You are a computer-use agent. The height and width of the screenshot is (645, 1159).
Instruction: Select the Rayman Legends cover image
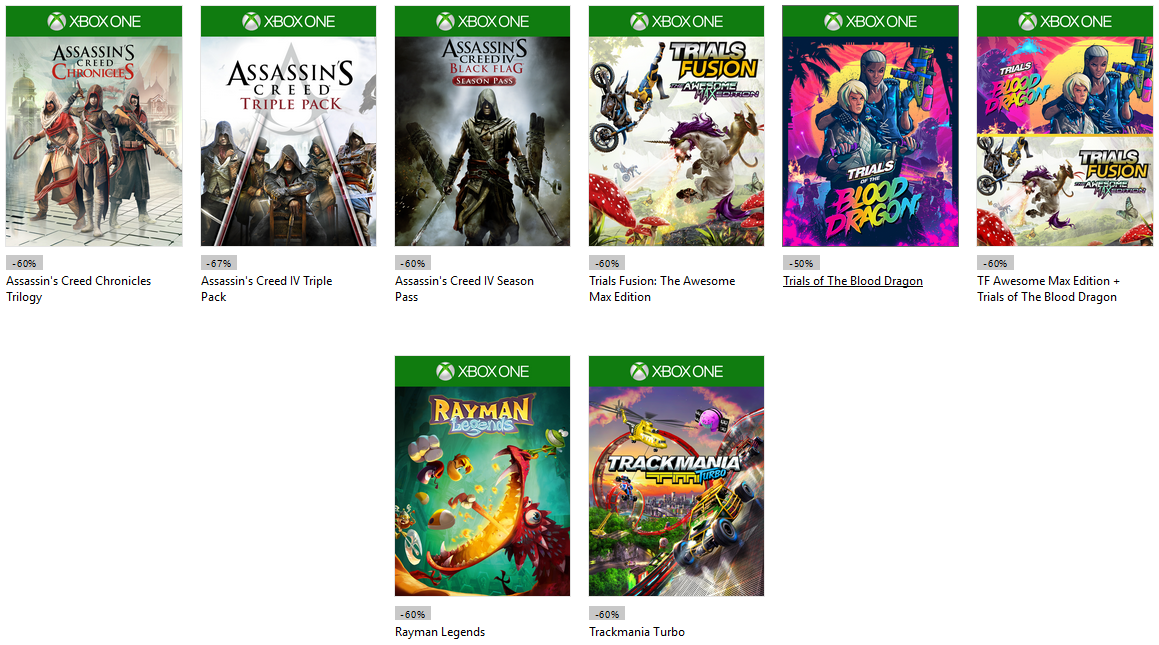point(482,490)
